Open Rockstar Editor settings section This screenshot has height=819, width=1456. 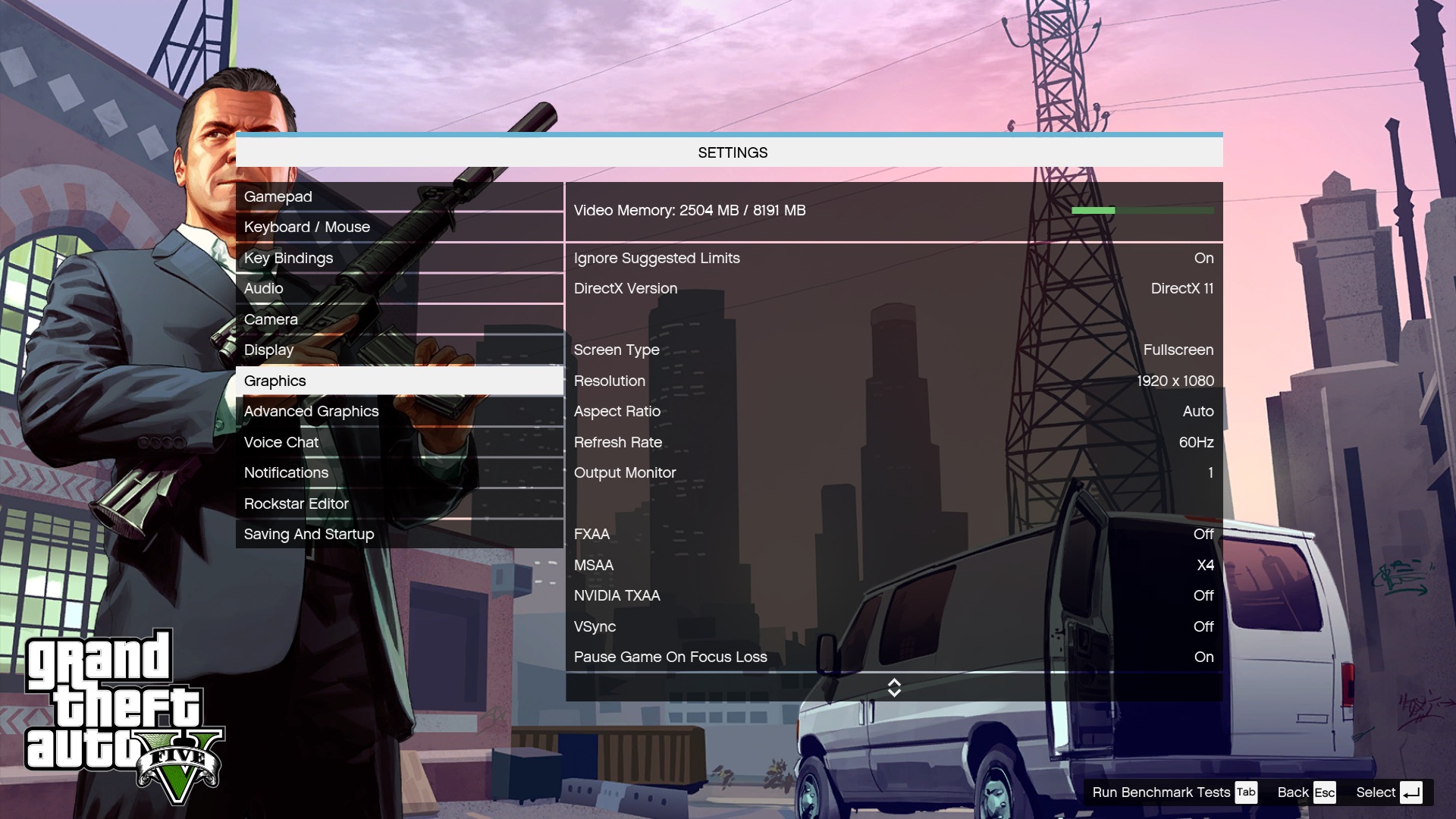(296, 503)
